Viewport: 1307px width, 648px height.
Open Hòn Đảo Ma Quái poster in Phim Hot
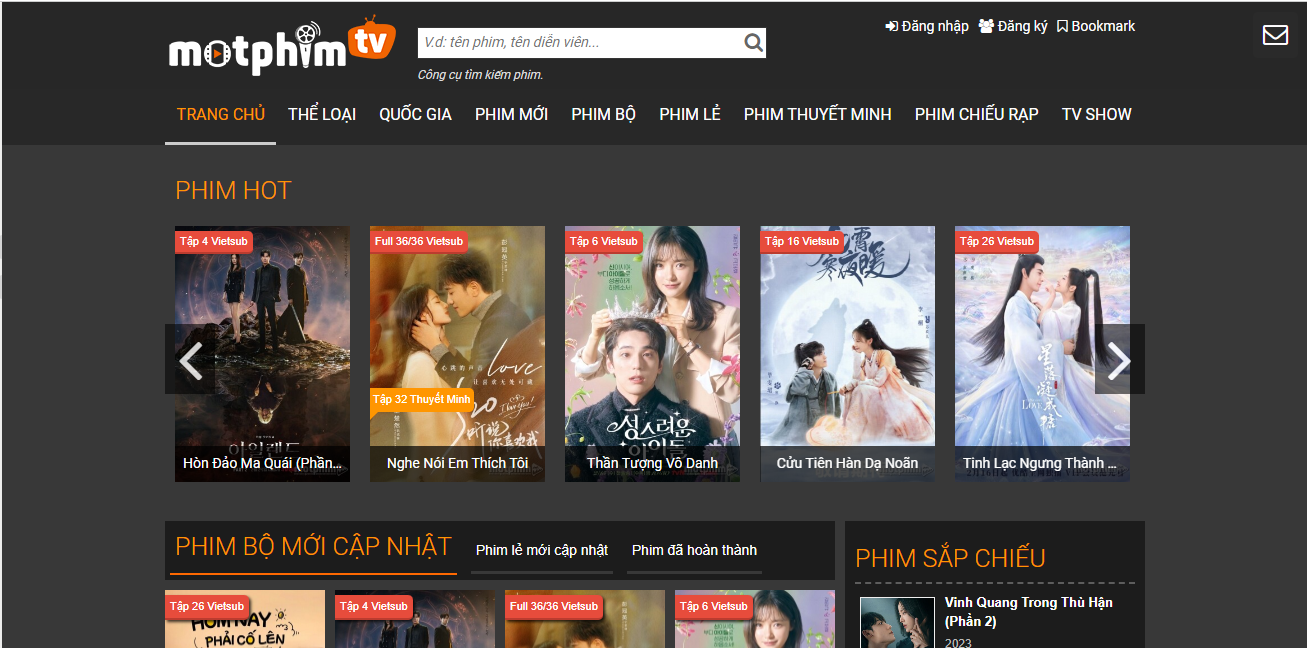click(262, 354)
